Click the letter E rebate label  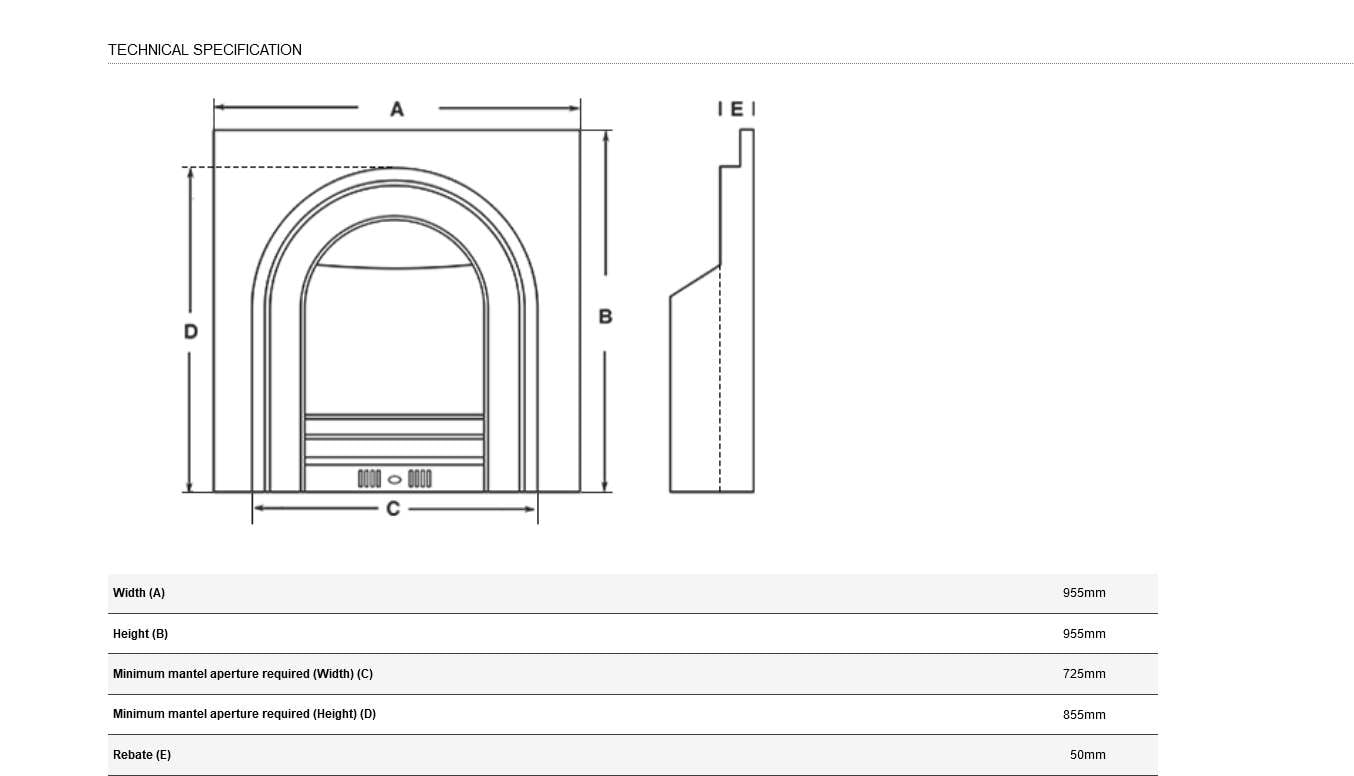pos(737,109)
